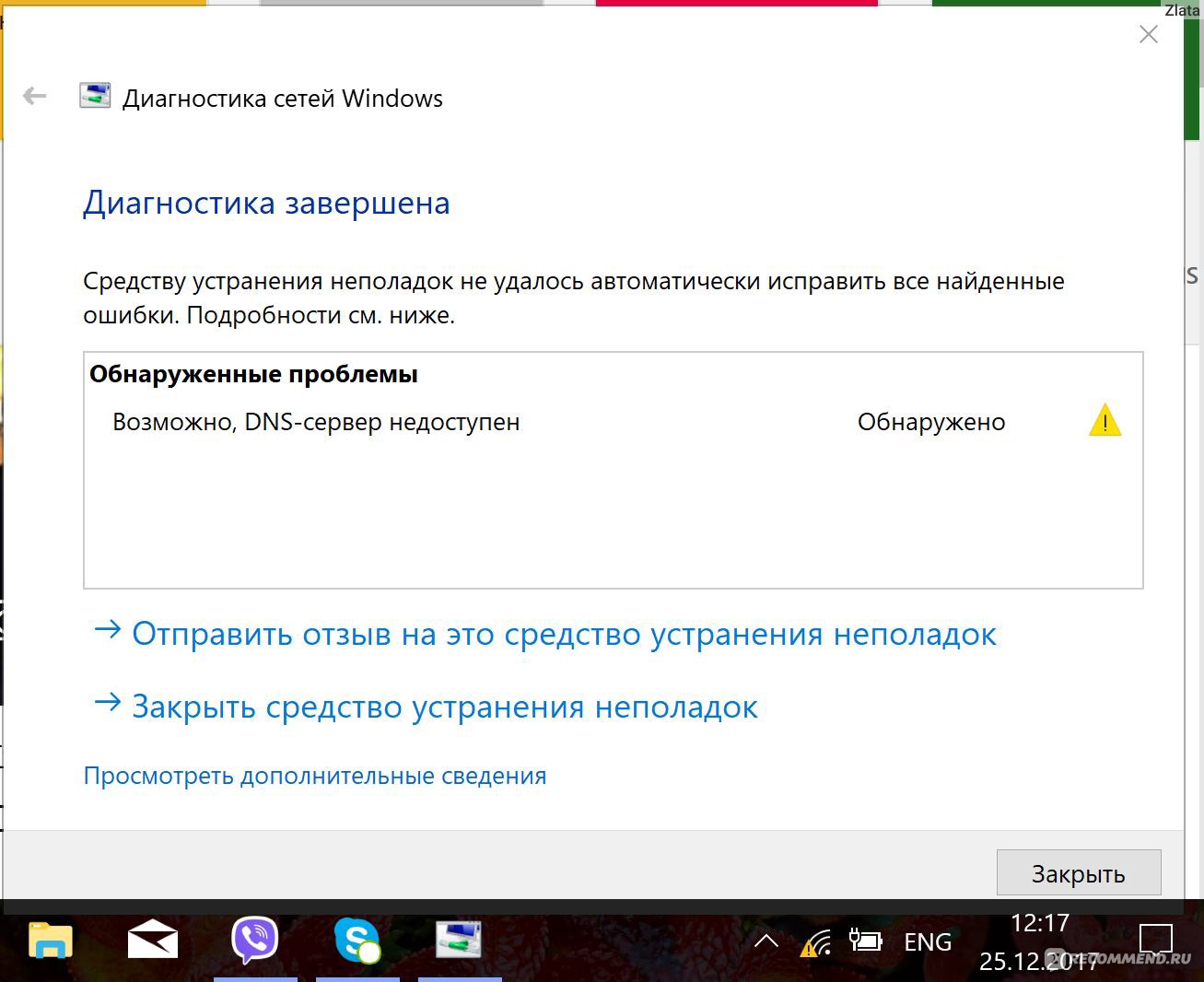Select the row Возможно, DNS-сервер недоступен

pyautogui.click(x=614, y=422)
